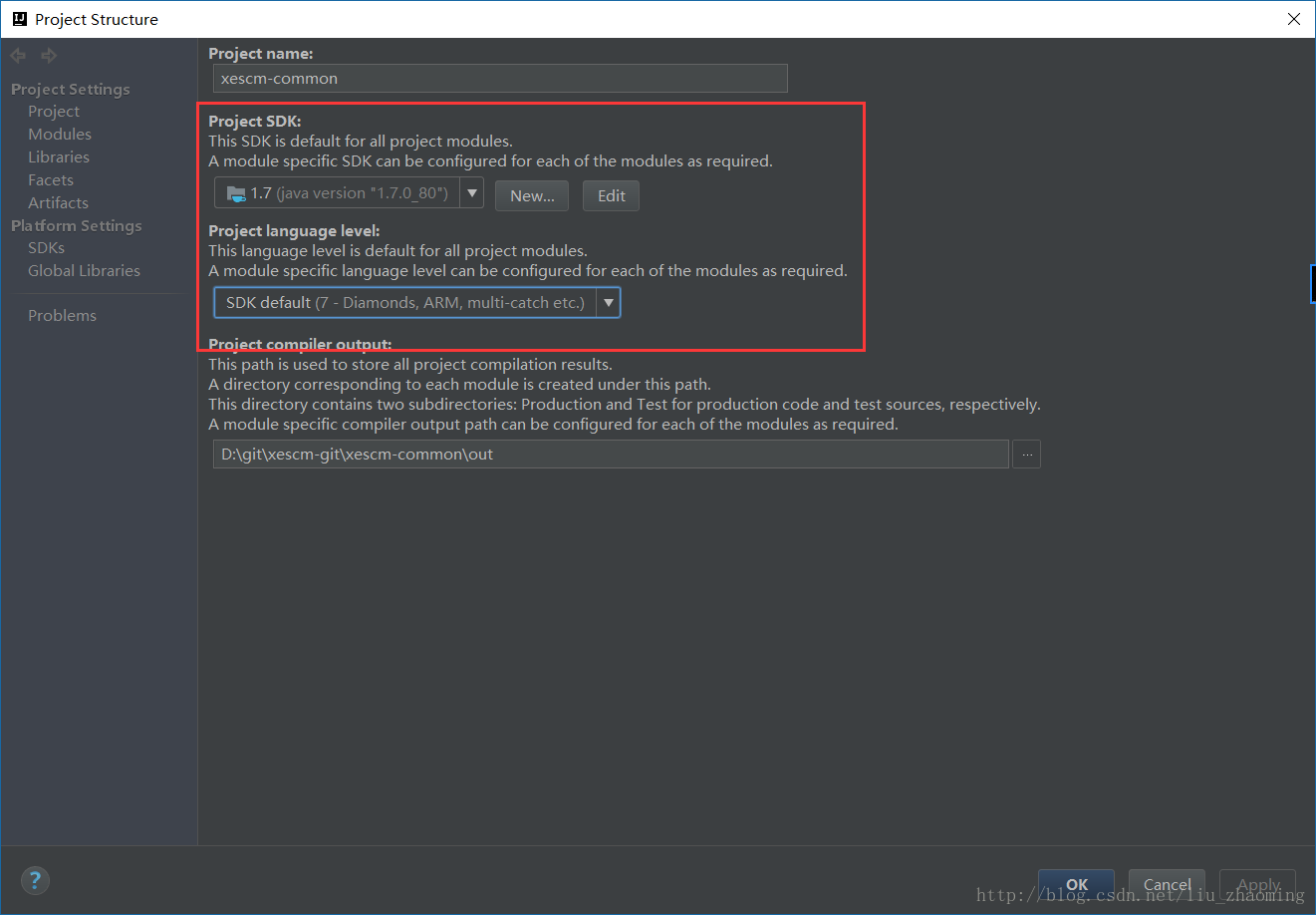1316x915 pixels.
Task: Open the Problems section
Action: 62,316
